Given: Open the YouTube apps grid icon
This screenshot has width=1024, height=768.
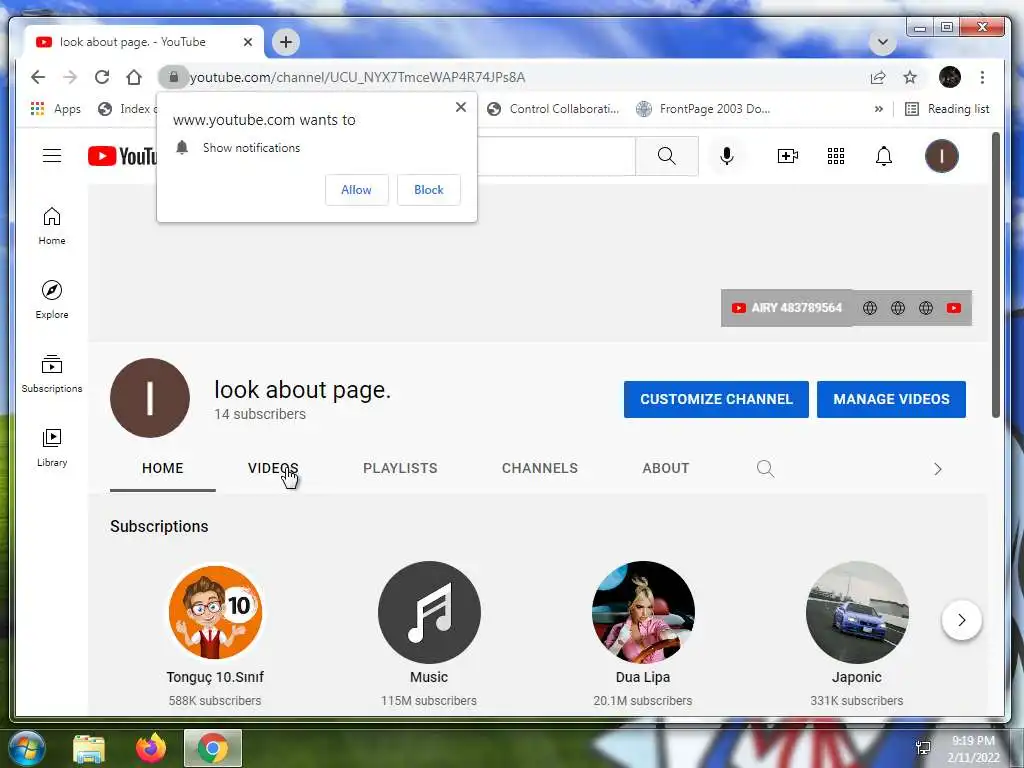Looking at the screenshot, I should pyautogui.click(x=836, y=156).
